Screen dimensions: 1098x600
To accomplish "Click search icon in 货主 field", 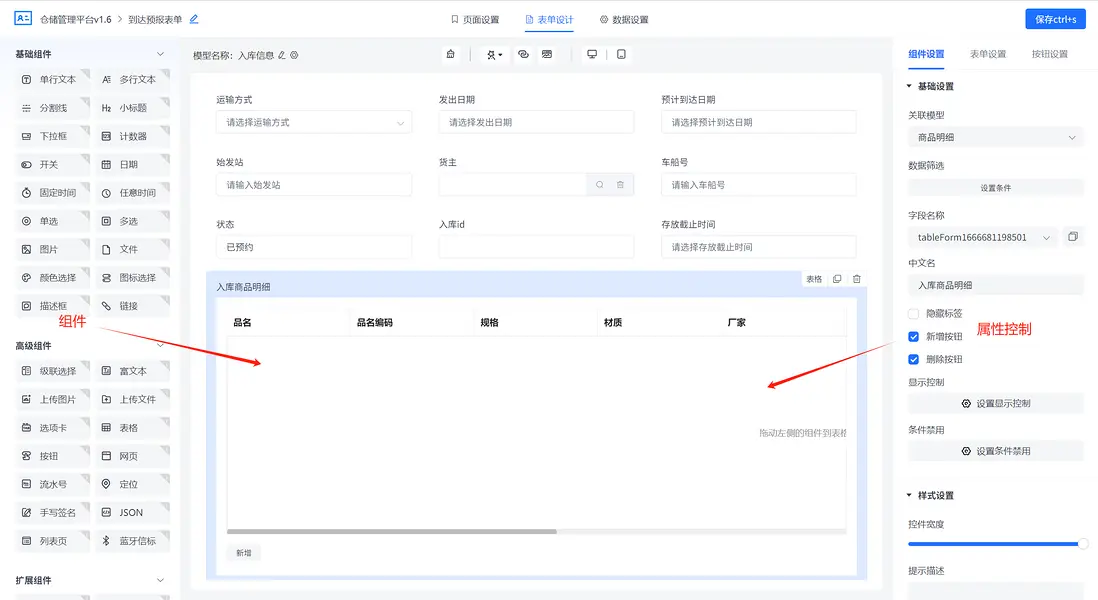I will click(x=599, y=185).
